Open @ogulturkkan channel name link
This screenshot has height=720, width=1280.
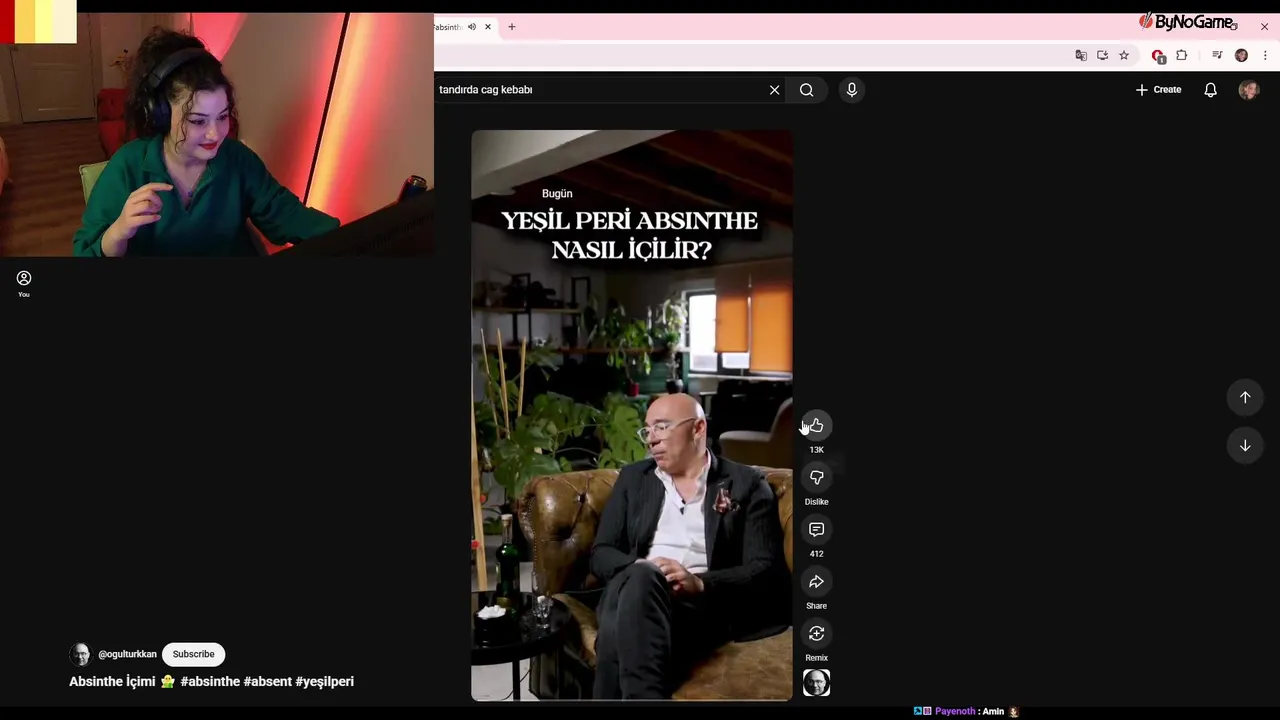point(127,654)
